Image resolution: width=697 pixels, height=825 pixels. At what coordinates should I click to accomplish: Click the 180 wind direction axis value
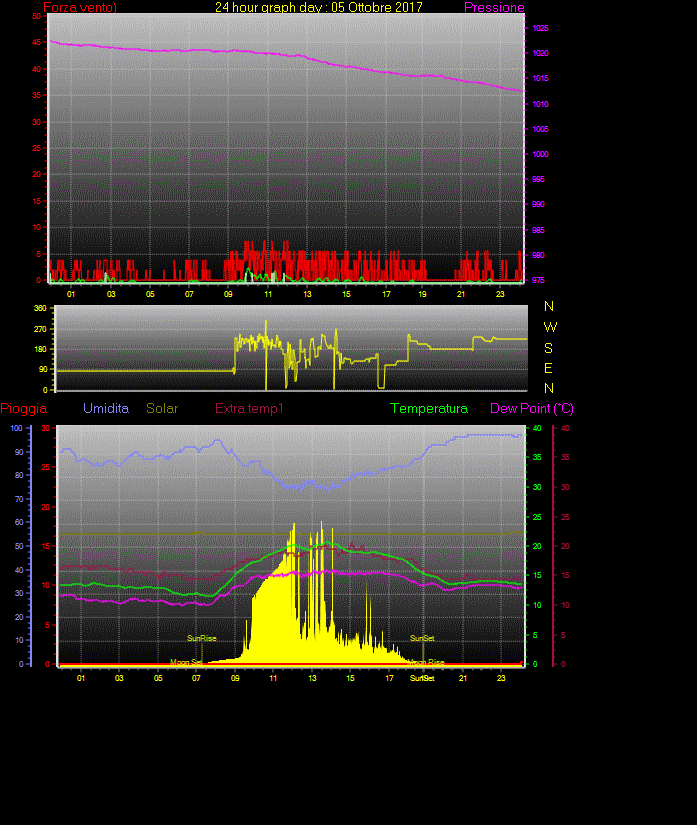click(x=41, y=349)
